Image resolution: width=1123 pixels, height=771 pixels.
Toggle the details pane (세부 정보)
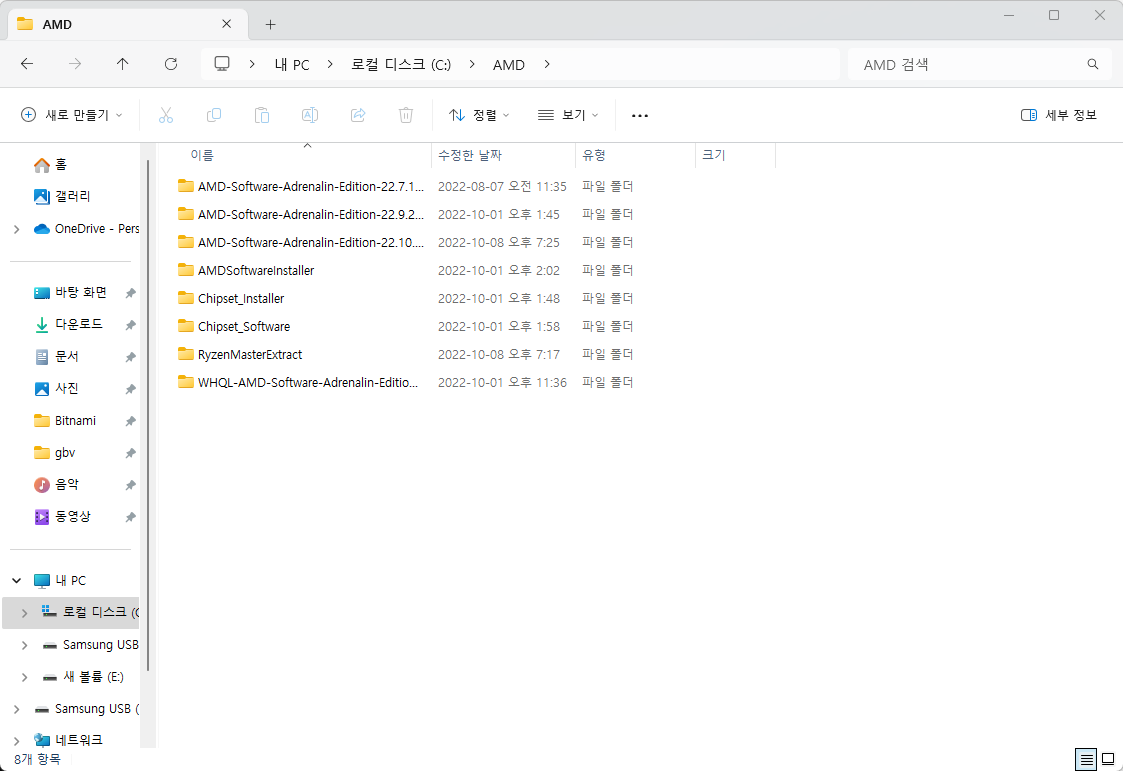pyautogui.click(x=1059, y=115)
